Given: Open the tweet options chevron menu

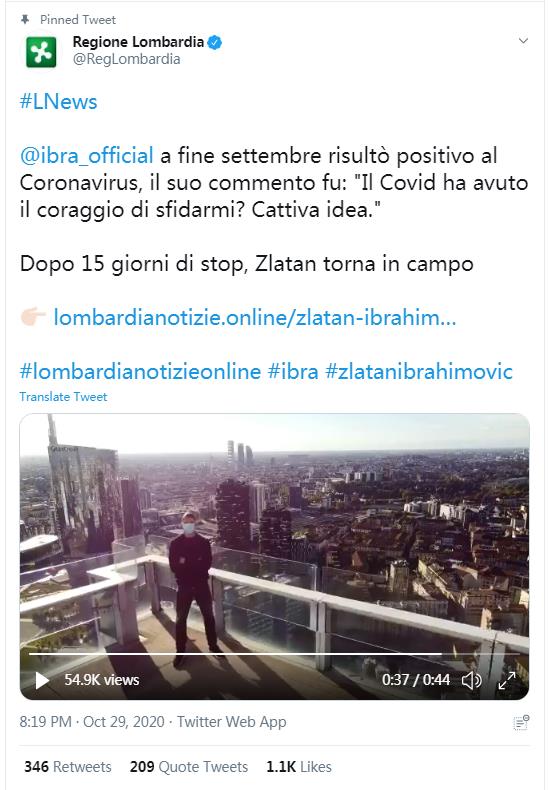Looking at the screenshot, I should (x=523, y=41).
